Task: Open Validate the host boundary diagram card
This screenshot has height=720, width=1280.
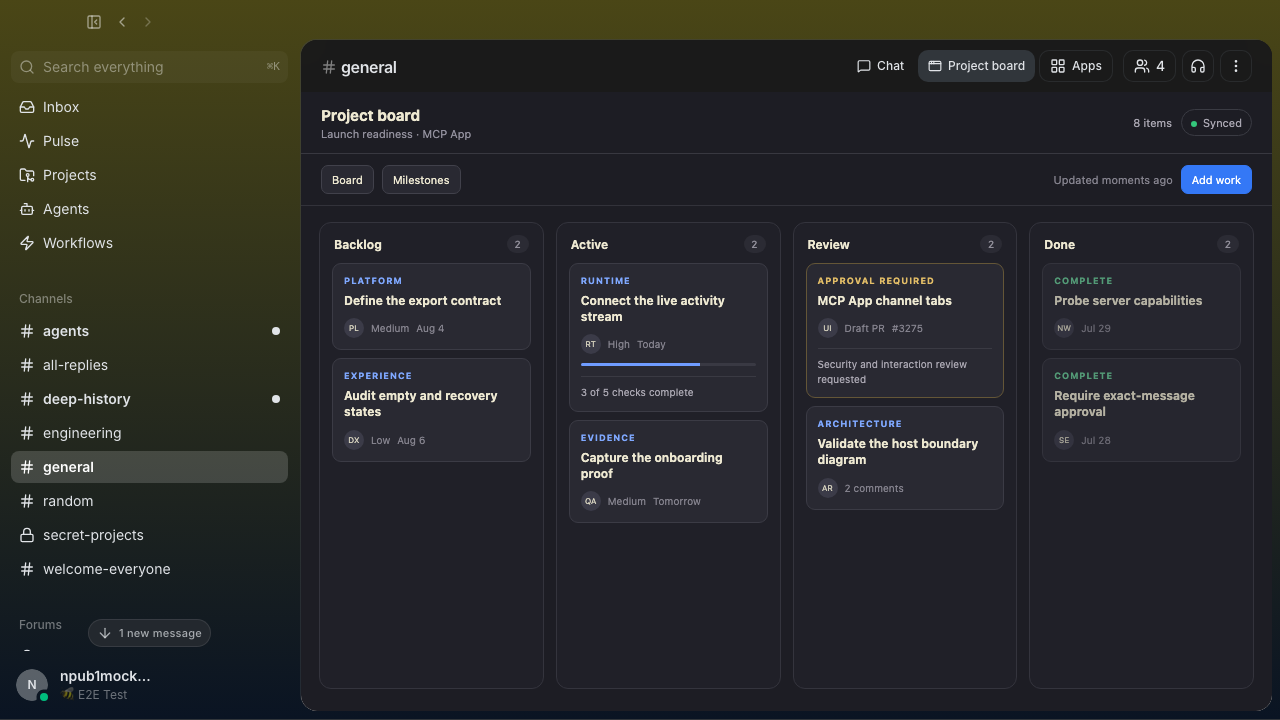Action: click(904, 458)
